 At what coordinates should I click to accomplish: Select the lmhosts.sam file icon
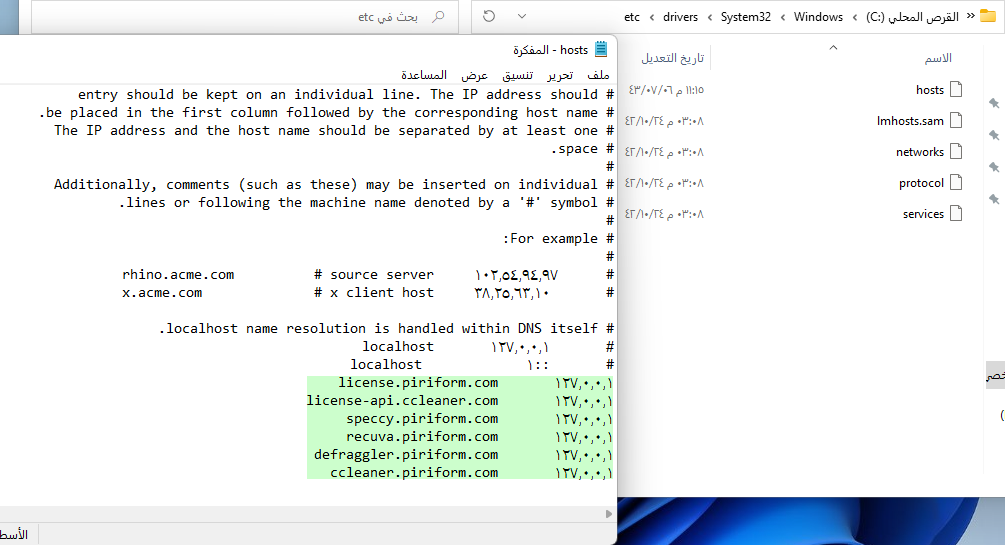(x=956, y=120)
